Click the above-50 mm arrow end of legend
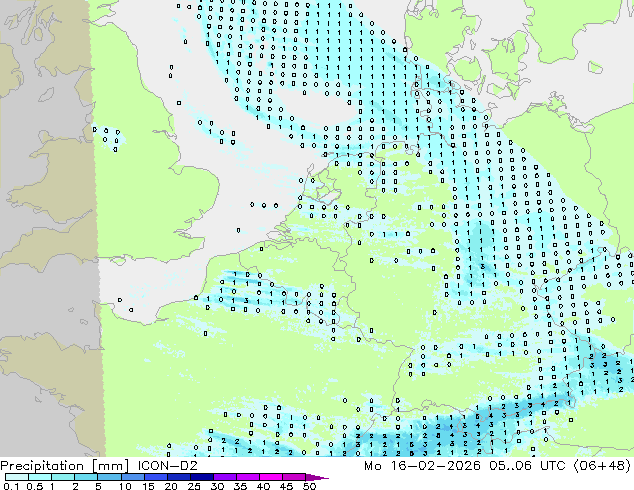This screenshot has width=634, height=490. coord(317,477)
